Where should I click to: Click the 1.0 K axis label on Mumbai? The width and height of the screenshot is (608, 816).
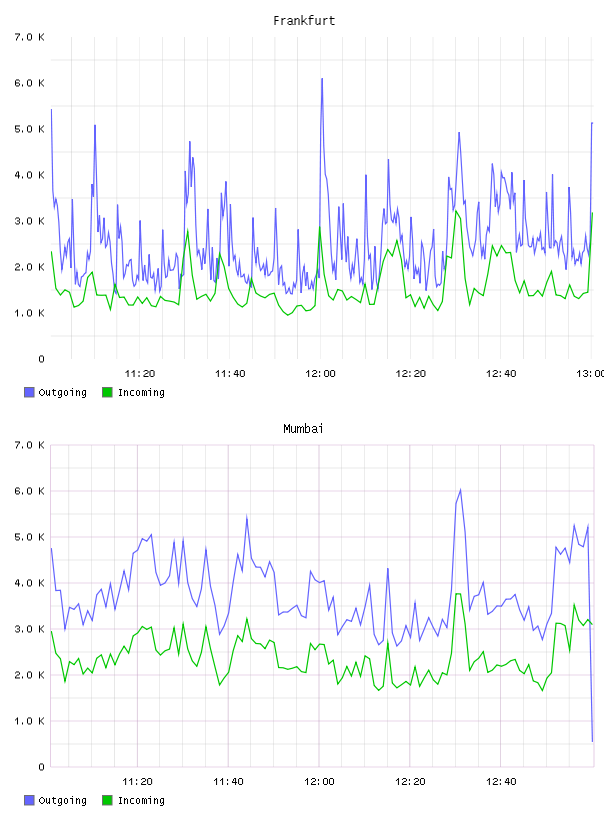tap(29, 721)
